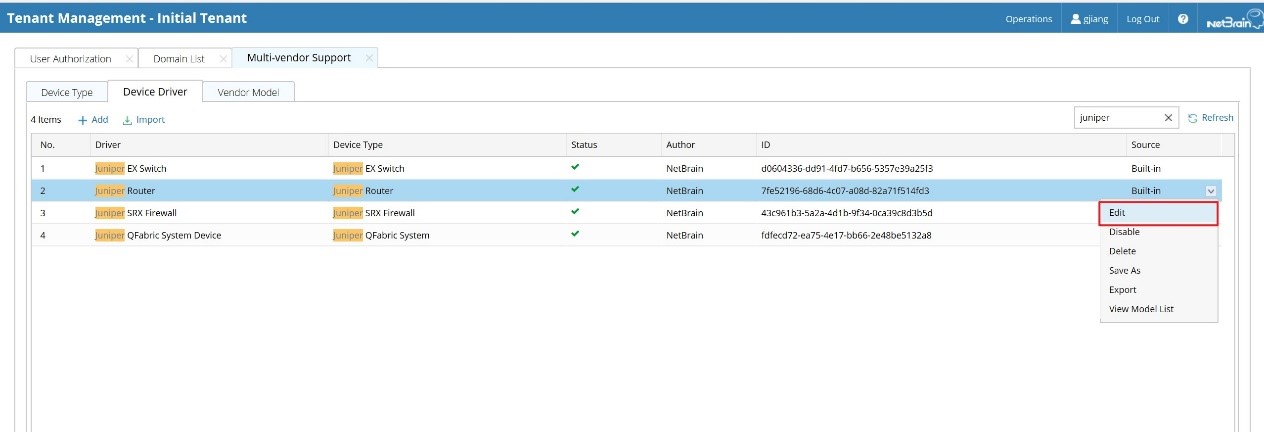This screenshot has height=432, width=1264.
Task: Choose Export from the context menu
Action: [x=1158, y=290]
